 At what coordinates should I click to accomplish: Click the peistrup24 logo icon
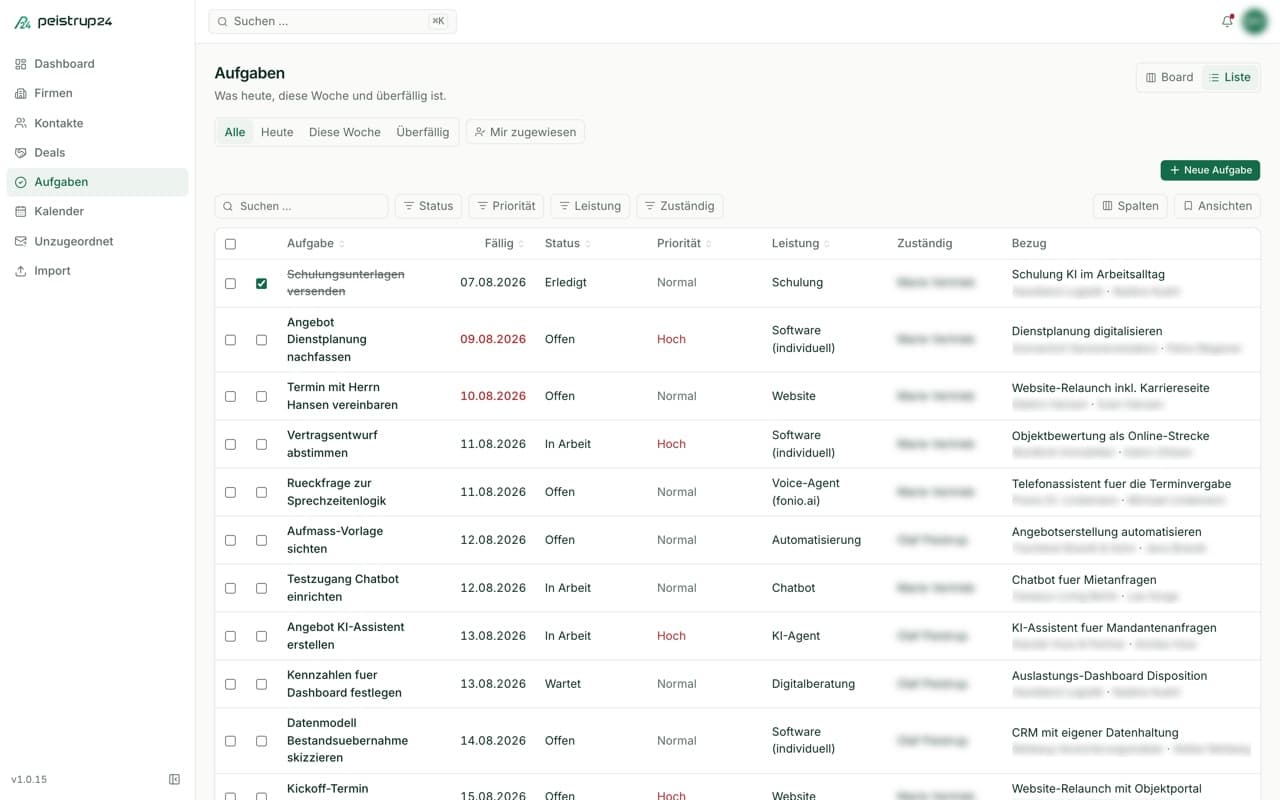[22, 22]
